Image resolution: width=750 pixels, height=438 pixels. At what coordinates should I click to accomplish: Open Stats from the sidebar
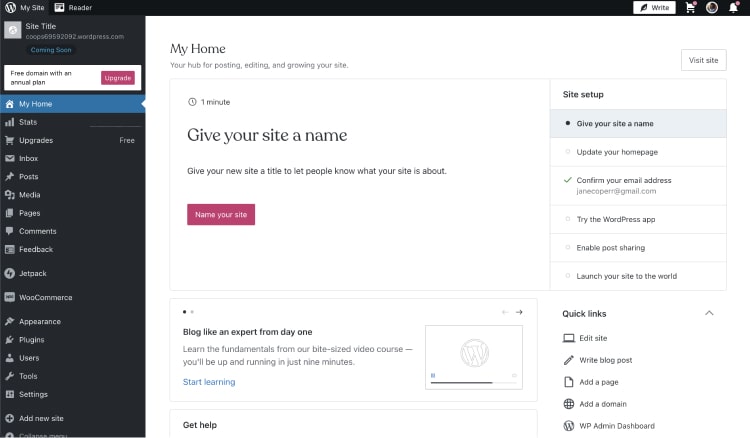(x=73, y=122)
